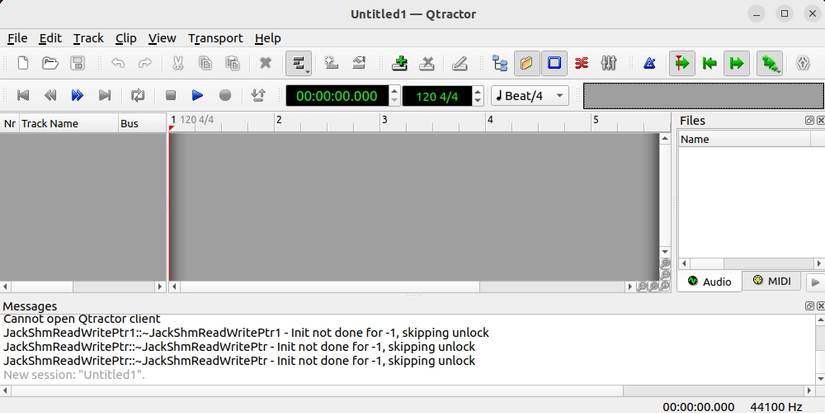The width and height of the screenshot is (825, 413).
Task: Paste from clipboard using the toolbar icon
Action: tap(232, 64)
